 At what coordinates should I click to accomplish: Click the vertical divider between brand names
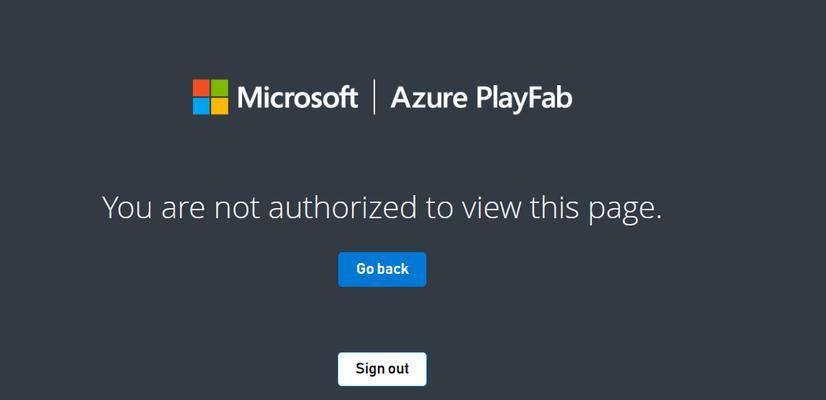coord(375,97)
